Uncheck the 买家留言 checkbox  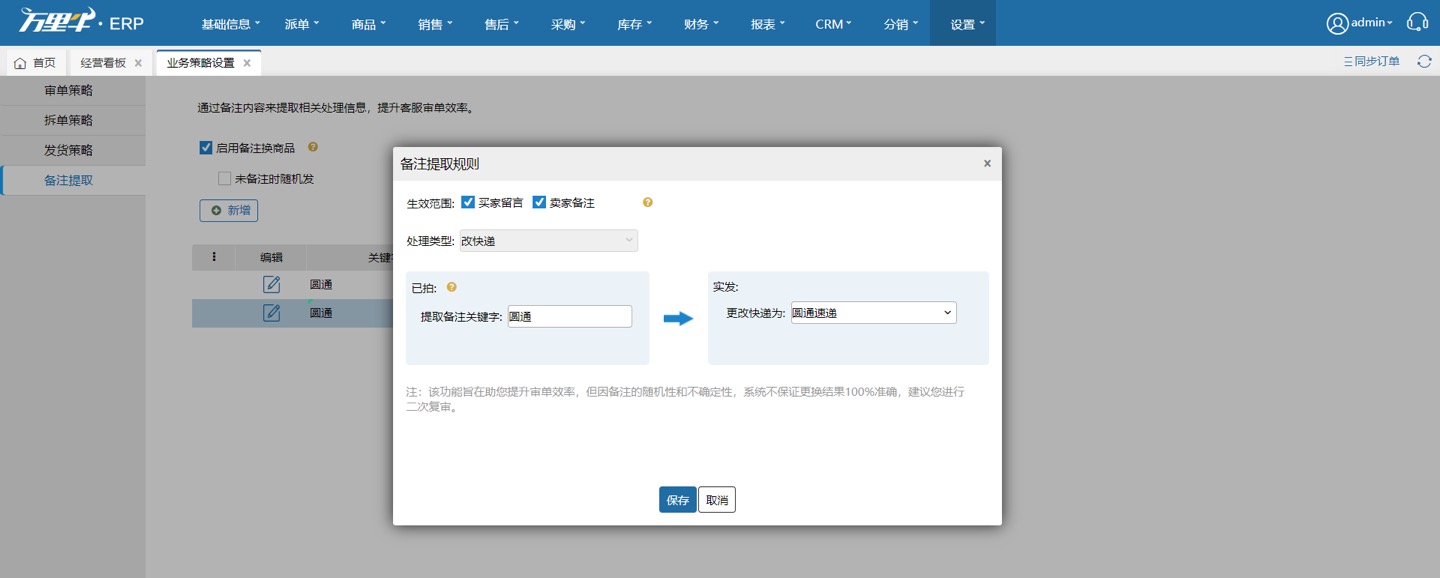pos(468,202)
